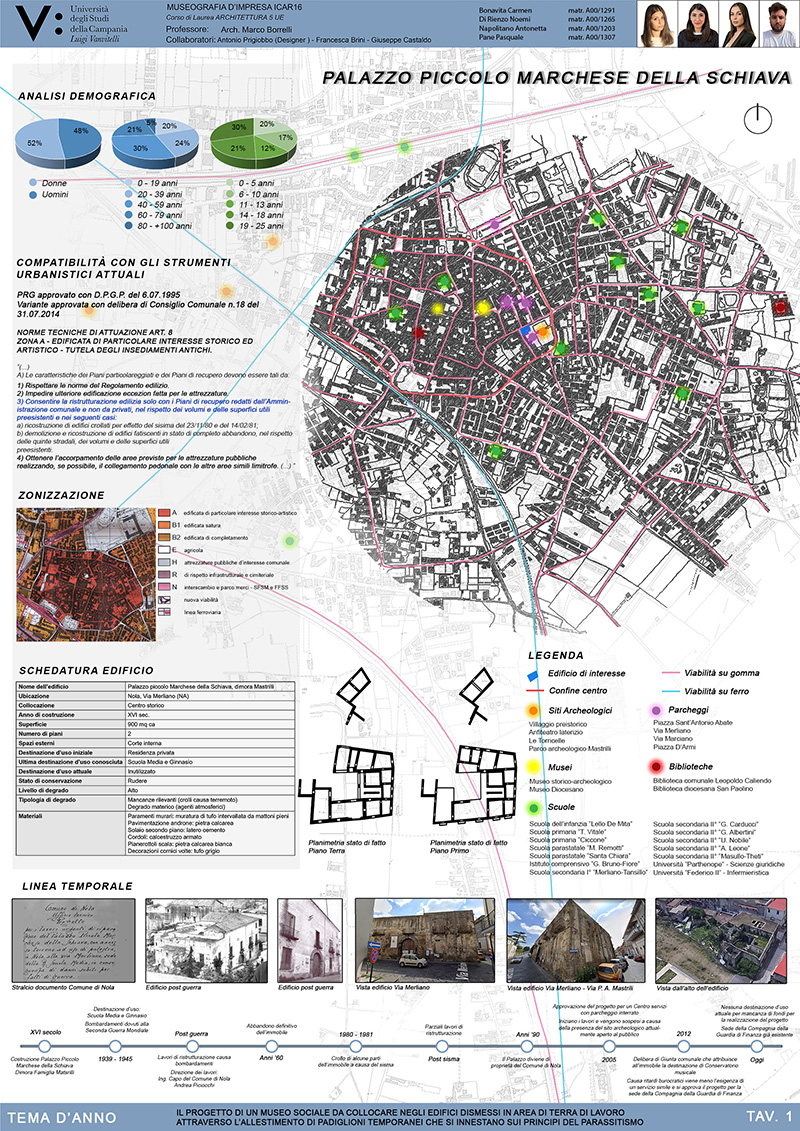Select the Post guerra timeline marker

point(192,1046)
